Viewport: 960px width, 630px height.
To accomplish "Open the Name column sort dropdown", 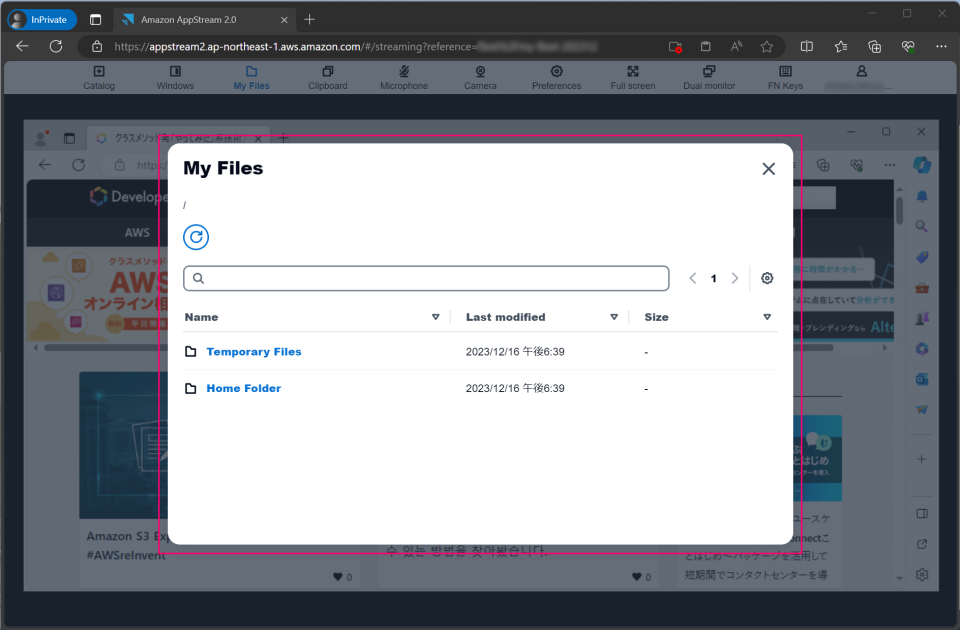I will click(x=437, y=317).
